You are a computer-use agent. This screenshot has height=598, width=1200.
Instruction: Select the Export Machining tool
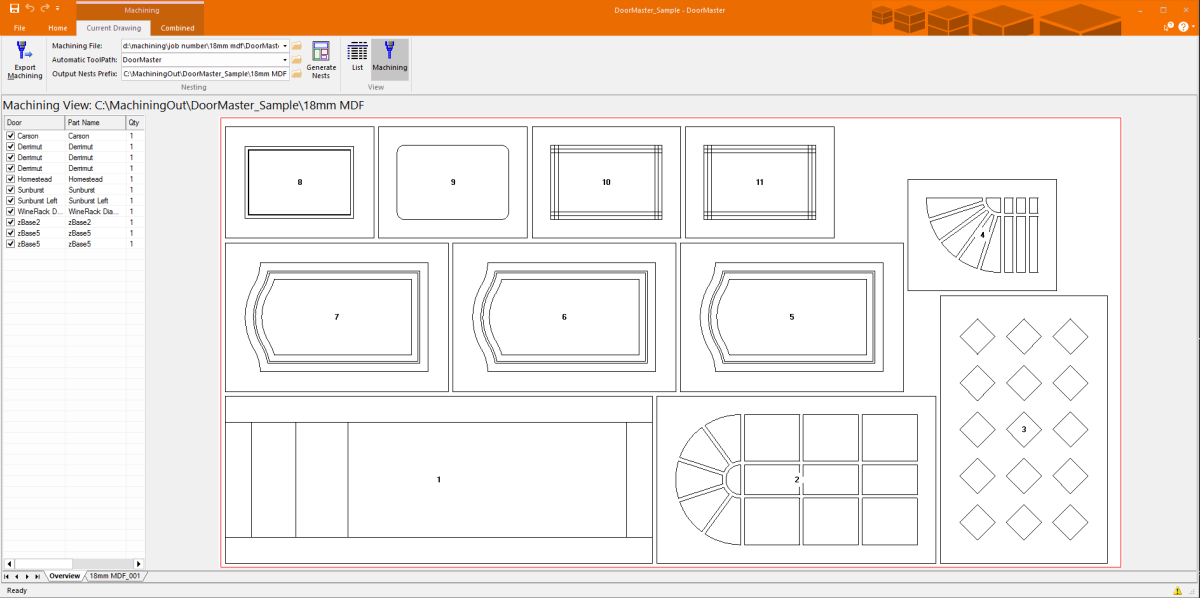[23, 60]
